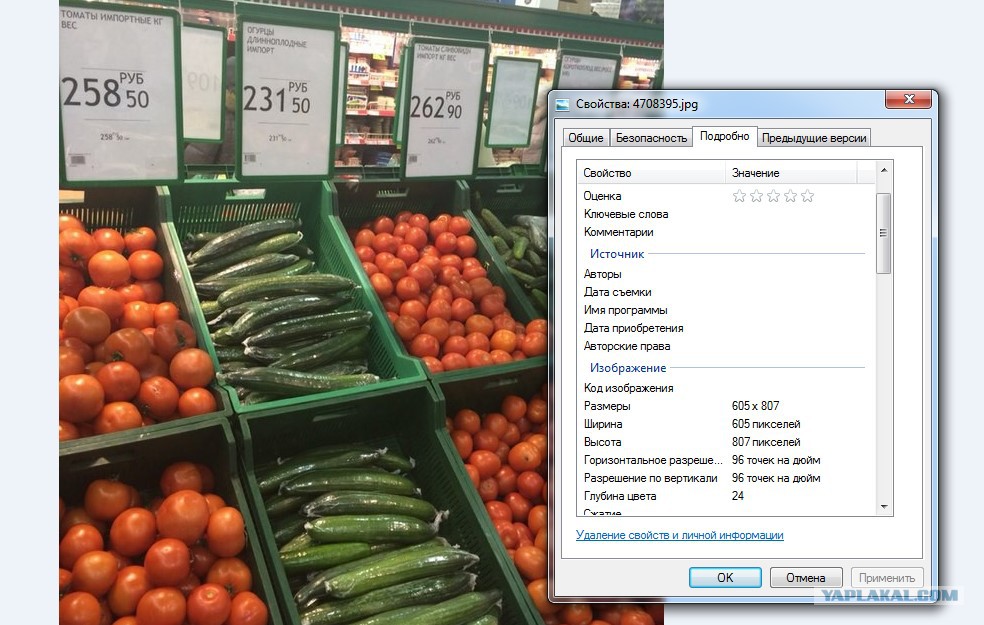Screen dimensions: 984x625
Task: Click the Отмена button
Action: click(806, 577)
